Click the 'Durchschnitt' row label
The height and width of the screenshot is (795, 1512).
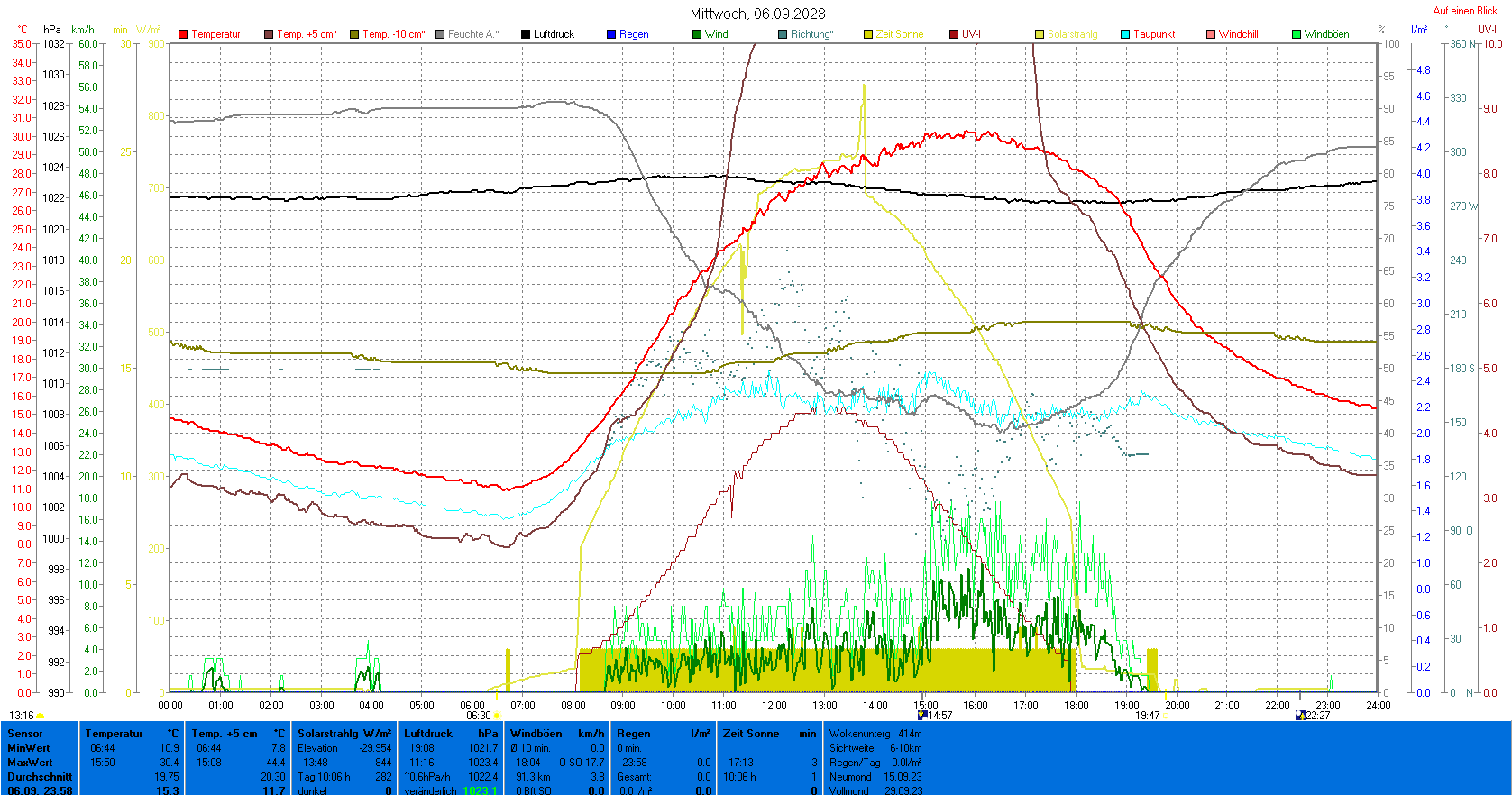40,777
